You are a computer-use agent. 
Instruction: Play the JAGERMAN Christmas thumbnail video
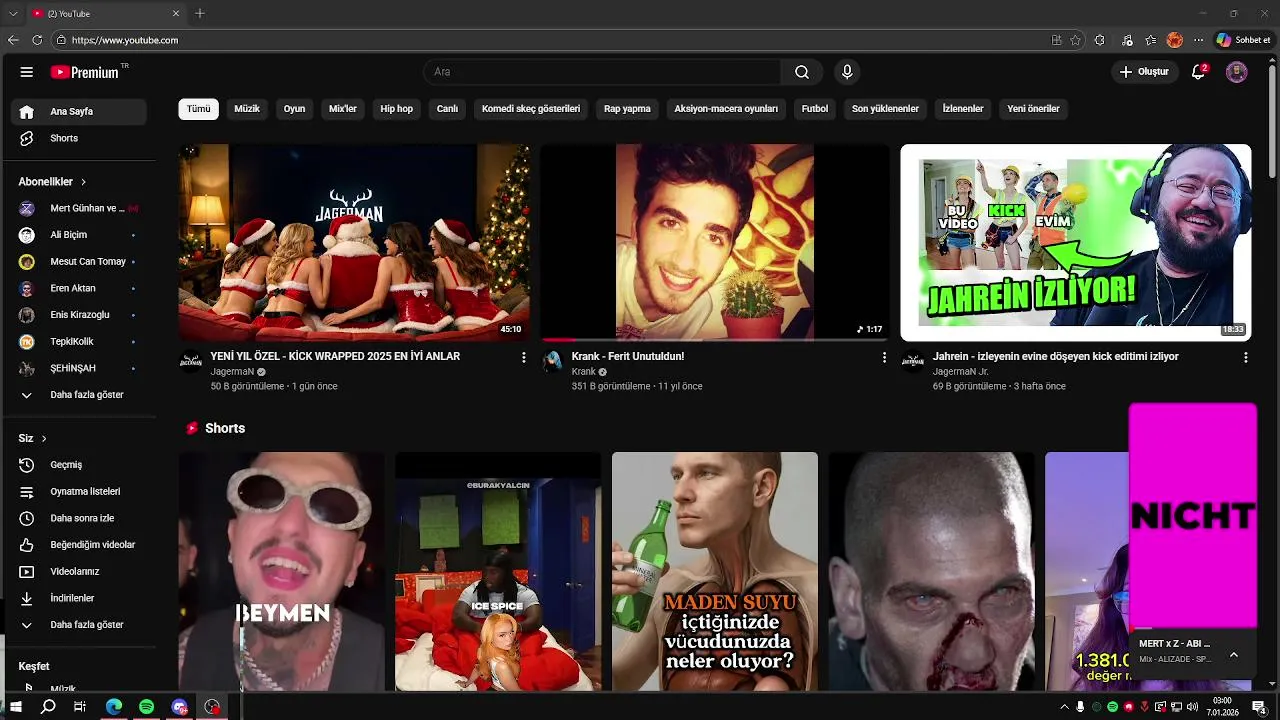pos(354,243)
